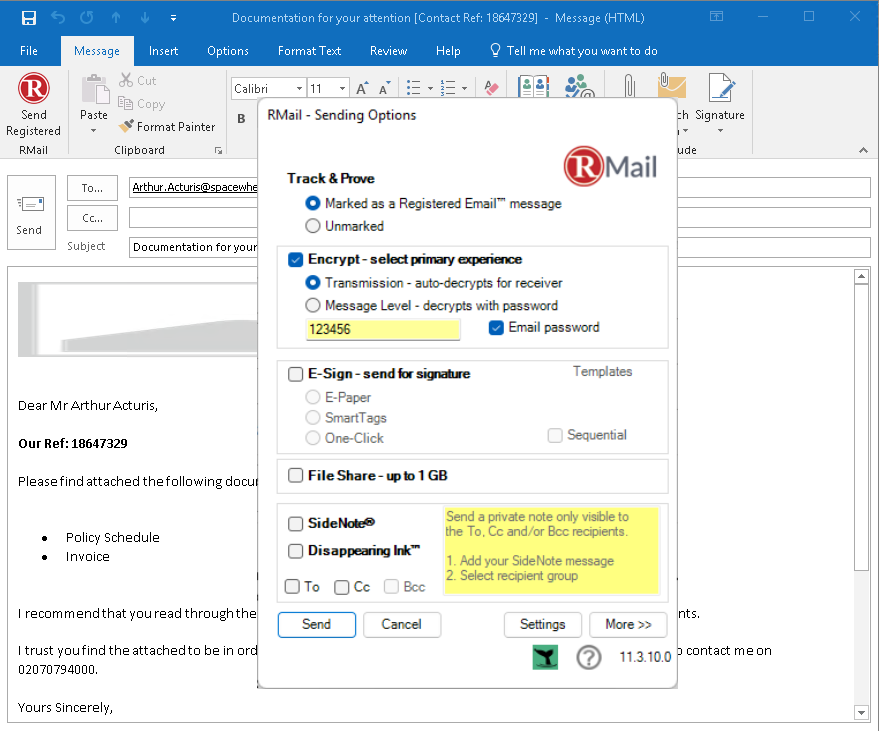Click the yellow password field 123456
The height and width of the screenshot is (731, 879).
click(383, 329)
